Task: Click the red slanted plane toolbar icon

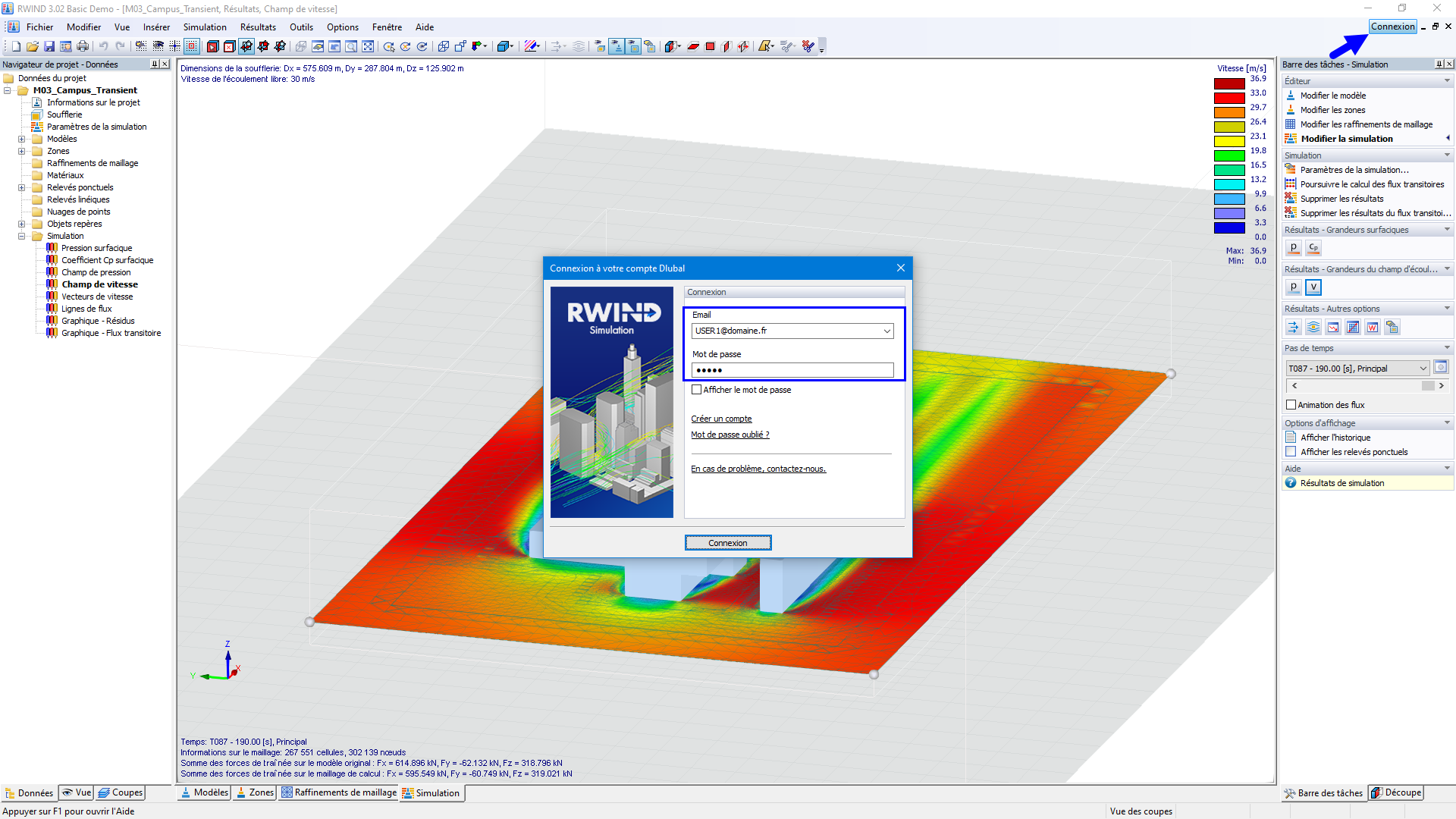Action: point(693,46)
